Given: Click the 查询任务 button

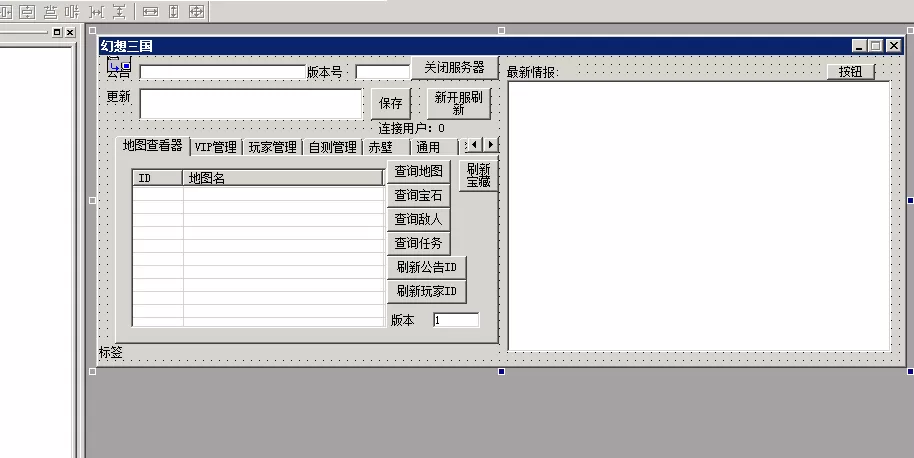Looking at the screenshot, I should (419, 243).
